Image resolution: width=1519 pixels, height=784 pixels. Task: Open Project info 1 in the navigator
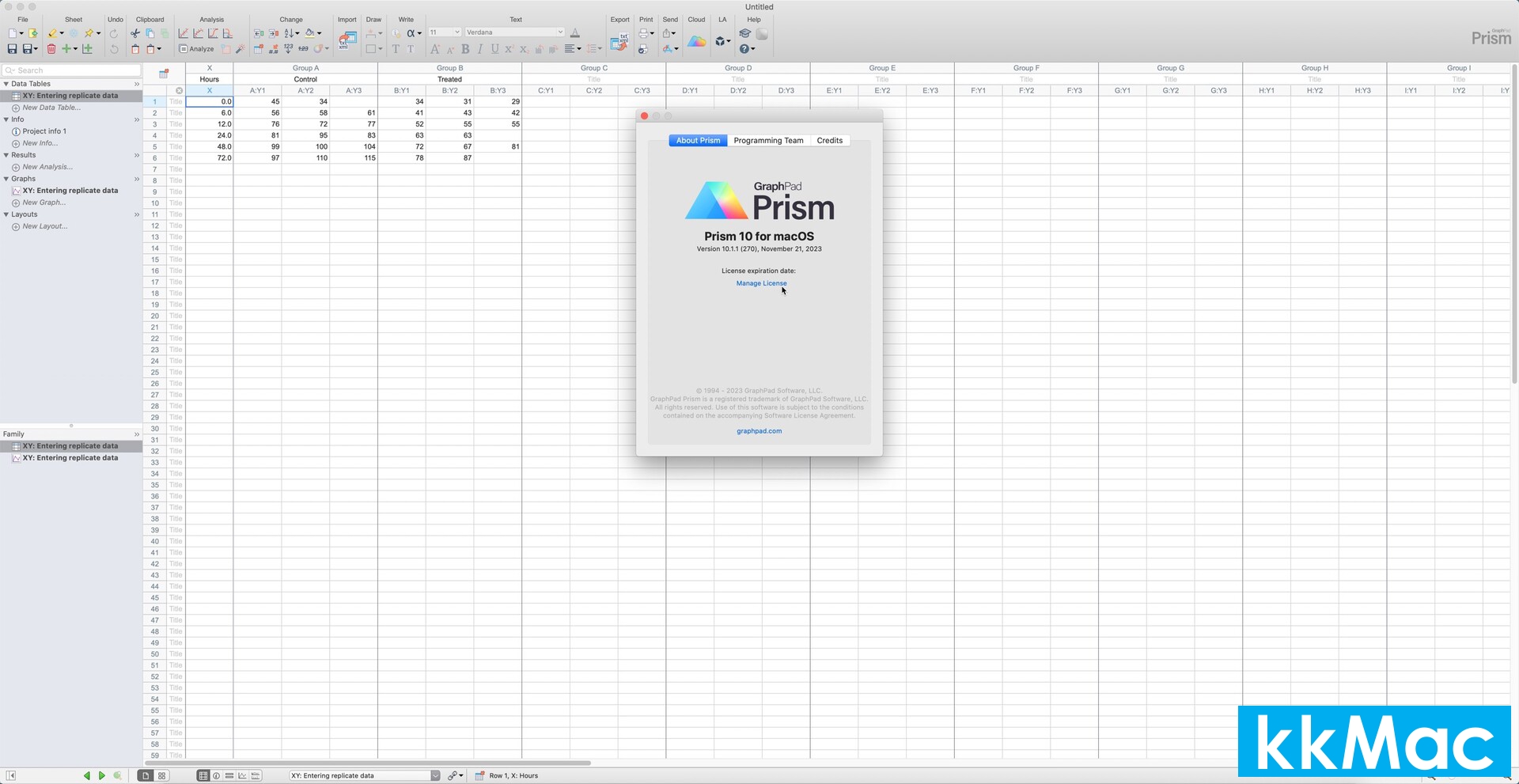click(x=44, y=131)
